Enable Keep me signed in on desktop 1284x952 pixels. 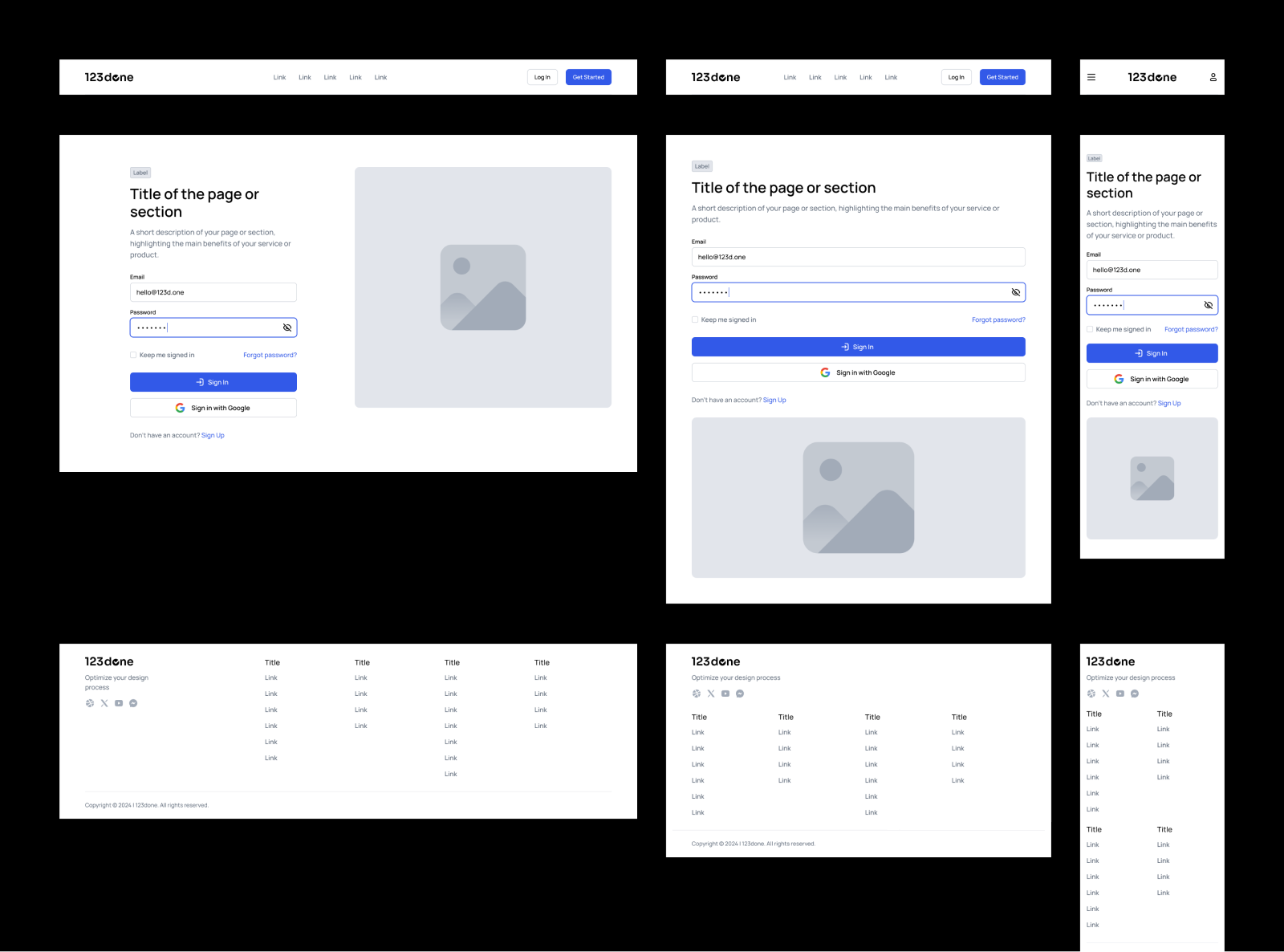pos(133,354)
